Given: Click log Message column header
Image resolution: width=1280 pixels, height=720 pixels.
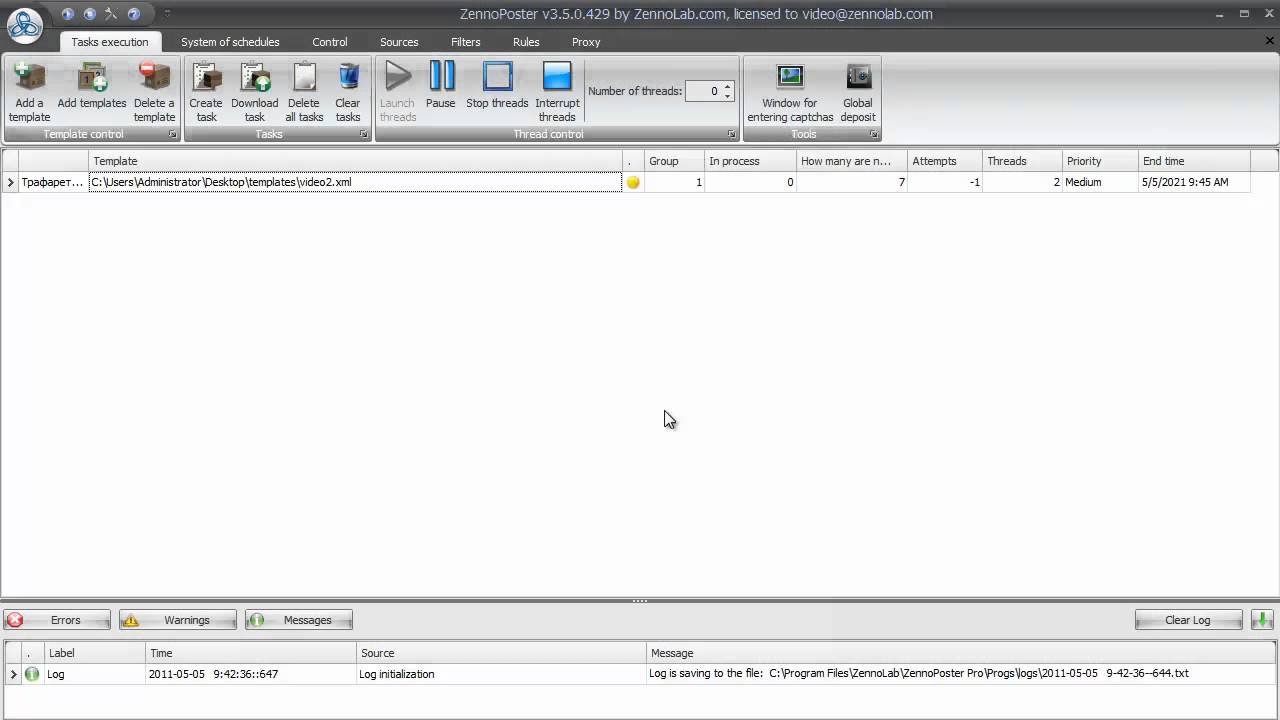Looking at the screenshot, I should [961, 653].
